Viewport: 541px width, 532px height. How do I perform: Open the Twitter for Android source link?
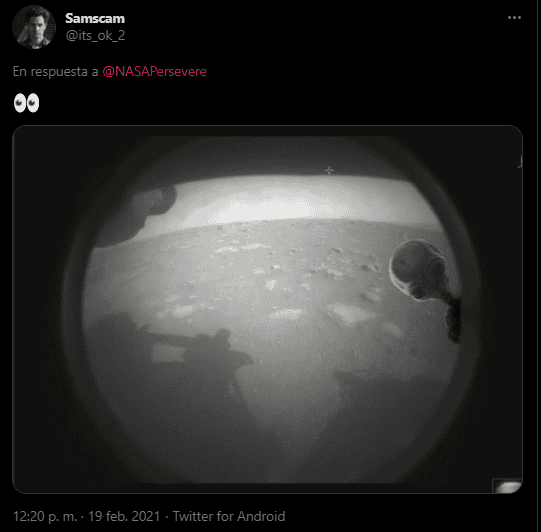coord(229,516)
